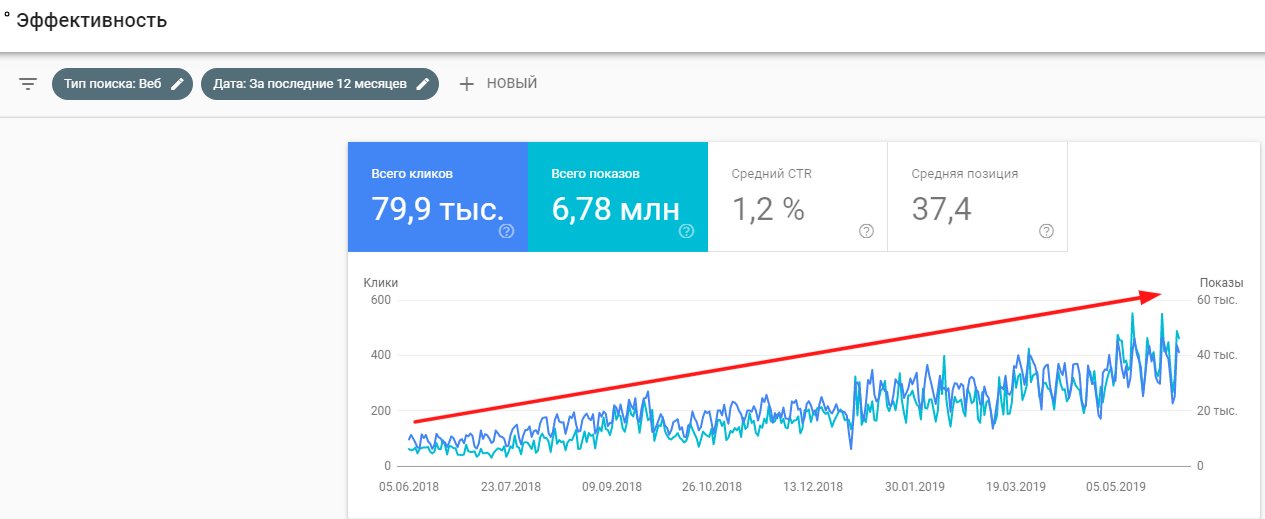Image resolution: width=1265 pixels, height=519 pixels.
Task: Click the Клики axis label
Action: click(380, 283)
